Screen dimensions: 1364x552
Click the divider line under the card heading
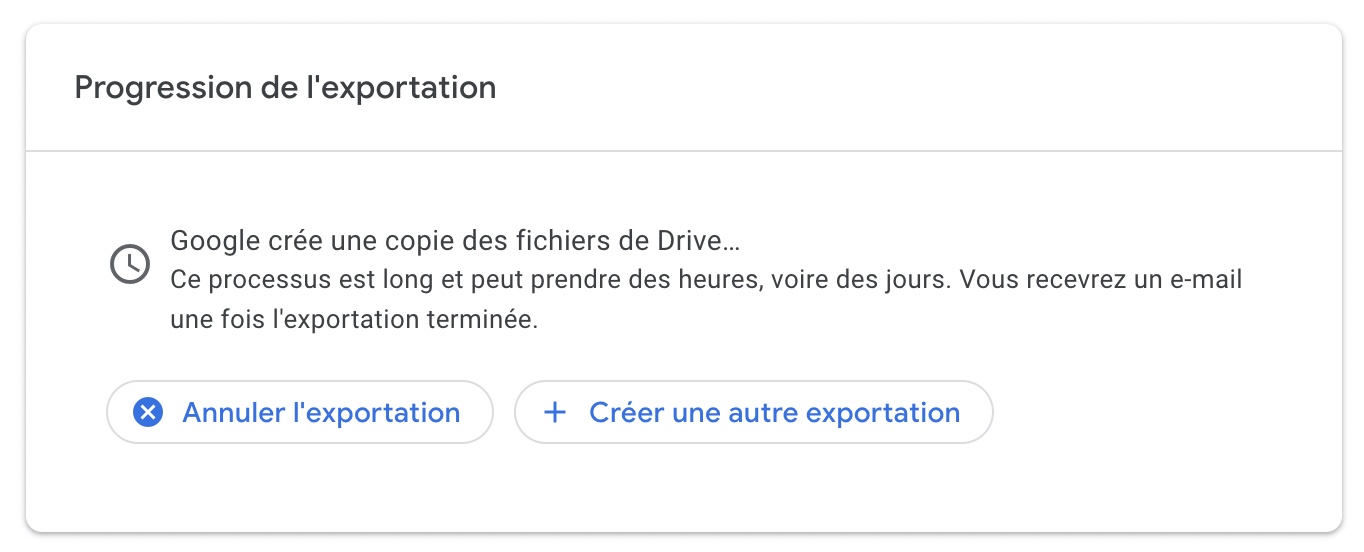pos(684,151)
